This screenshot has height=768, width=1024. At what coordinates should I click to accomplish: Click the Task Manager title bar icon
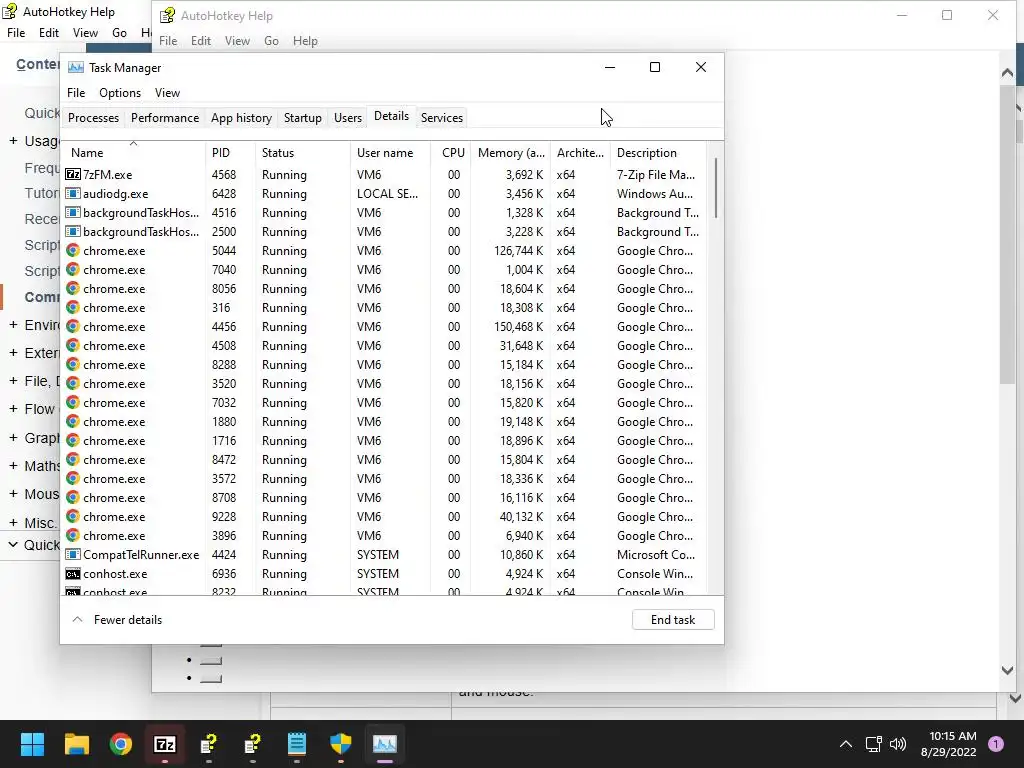[x=76, y=67]
